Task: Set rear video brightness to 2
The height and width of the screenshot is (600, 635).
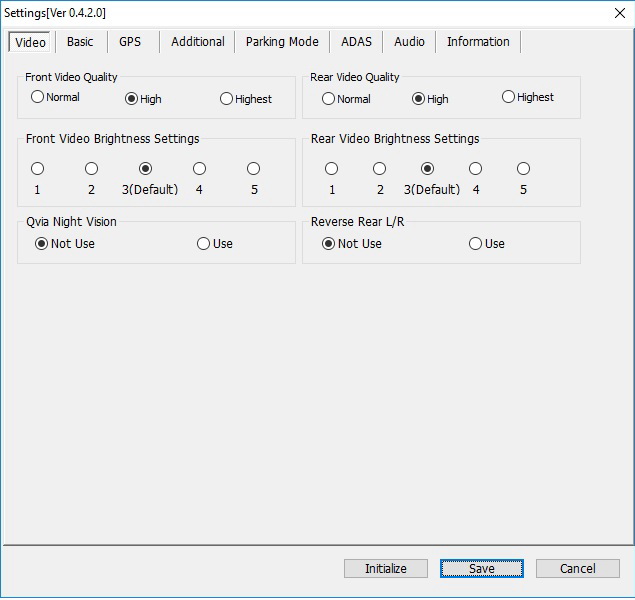Action: pyautogui.click(x=380, y=169)
